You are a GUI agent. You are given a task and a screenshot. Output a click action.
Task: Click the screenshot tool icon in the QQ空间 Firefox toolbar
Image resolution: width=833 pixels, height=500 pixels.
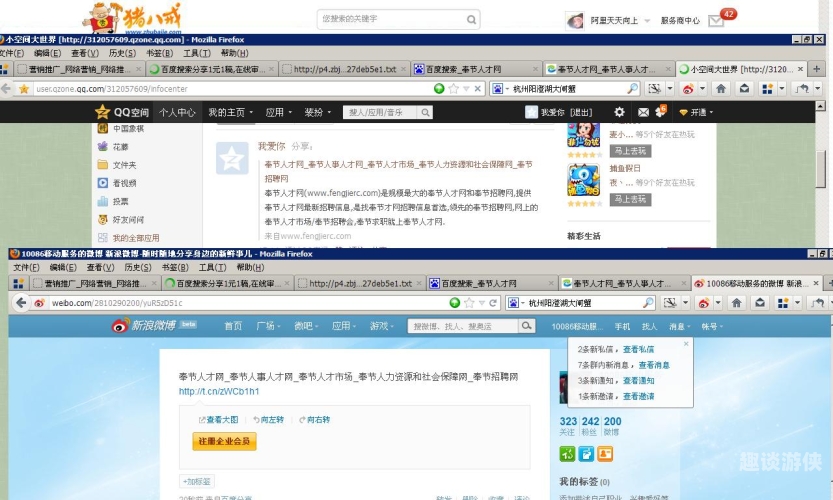pos(654,89)
